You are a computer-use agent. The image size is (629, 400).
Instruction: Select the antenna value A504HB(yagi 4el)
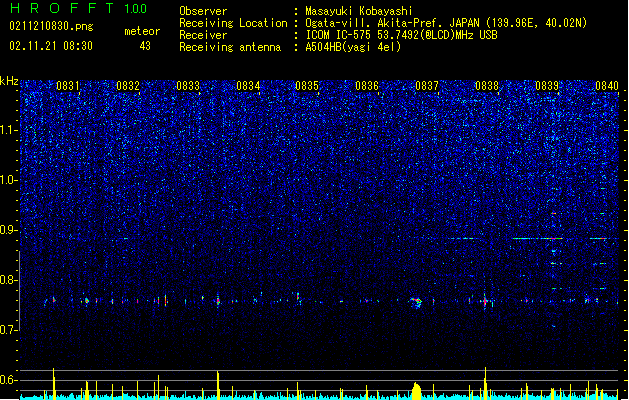pyautogui.click(x=353, y=47)
